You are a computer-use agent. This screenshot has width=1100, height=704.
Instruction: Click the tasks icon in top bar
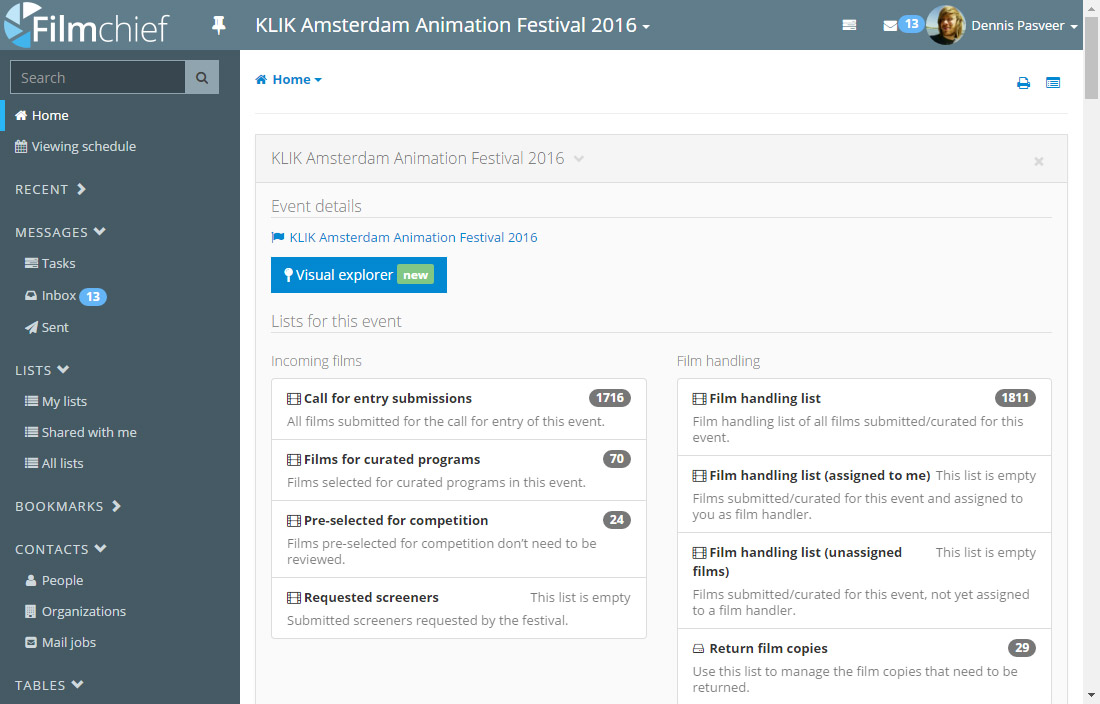click(x=849, y=26)
